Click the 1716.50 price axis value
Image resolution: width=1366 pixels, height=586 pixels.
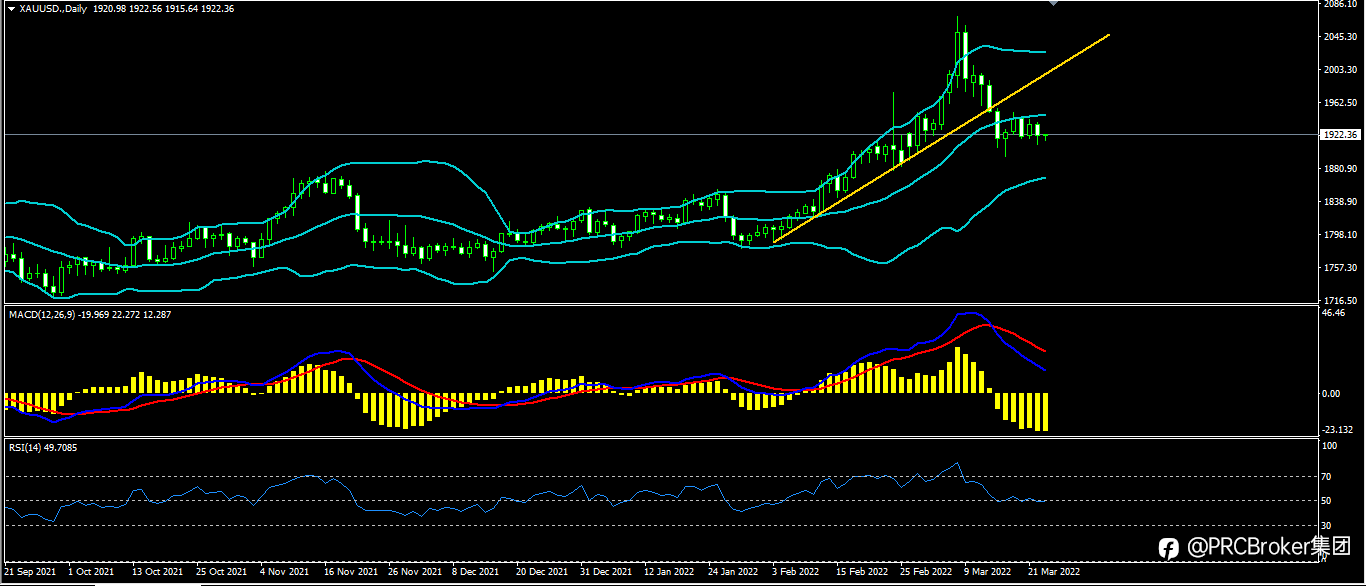click(1338, 300)
